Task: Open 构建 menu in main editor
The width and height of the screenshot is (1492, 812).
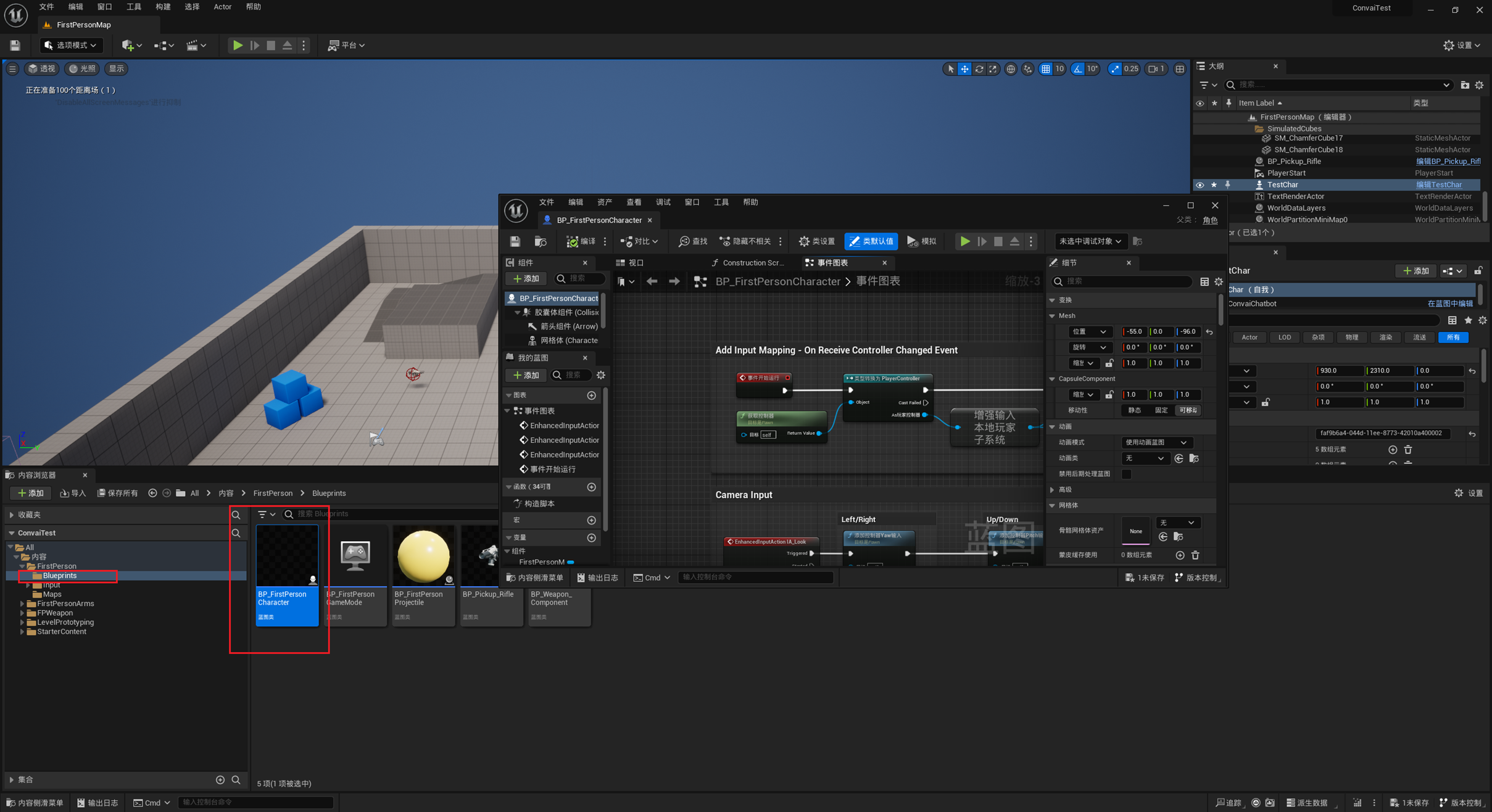Action: pyautogui.click(x=163, y=7)
